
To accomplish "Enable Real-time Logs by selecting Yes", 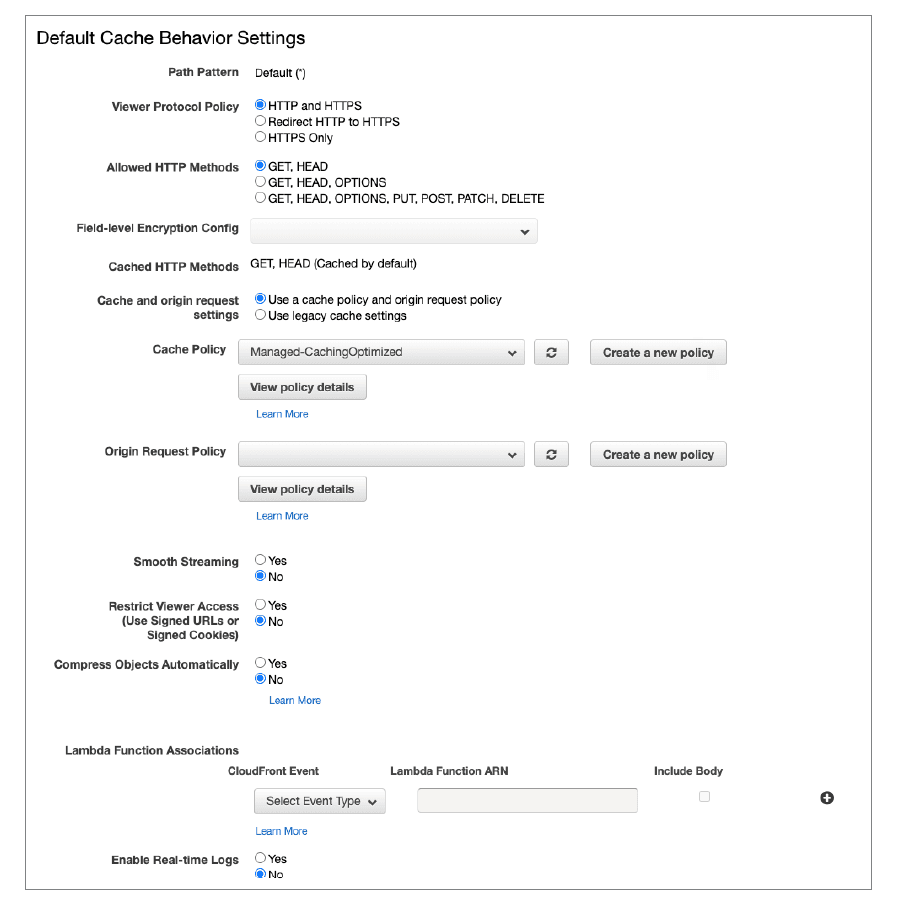I will pos(261,858).
